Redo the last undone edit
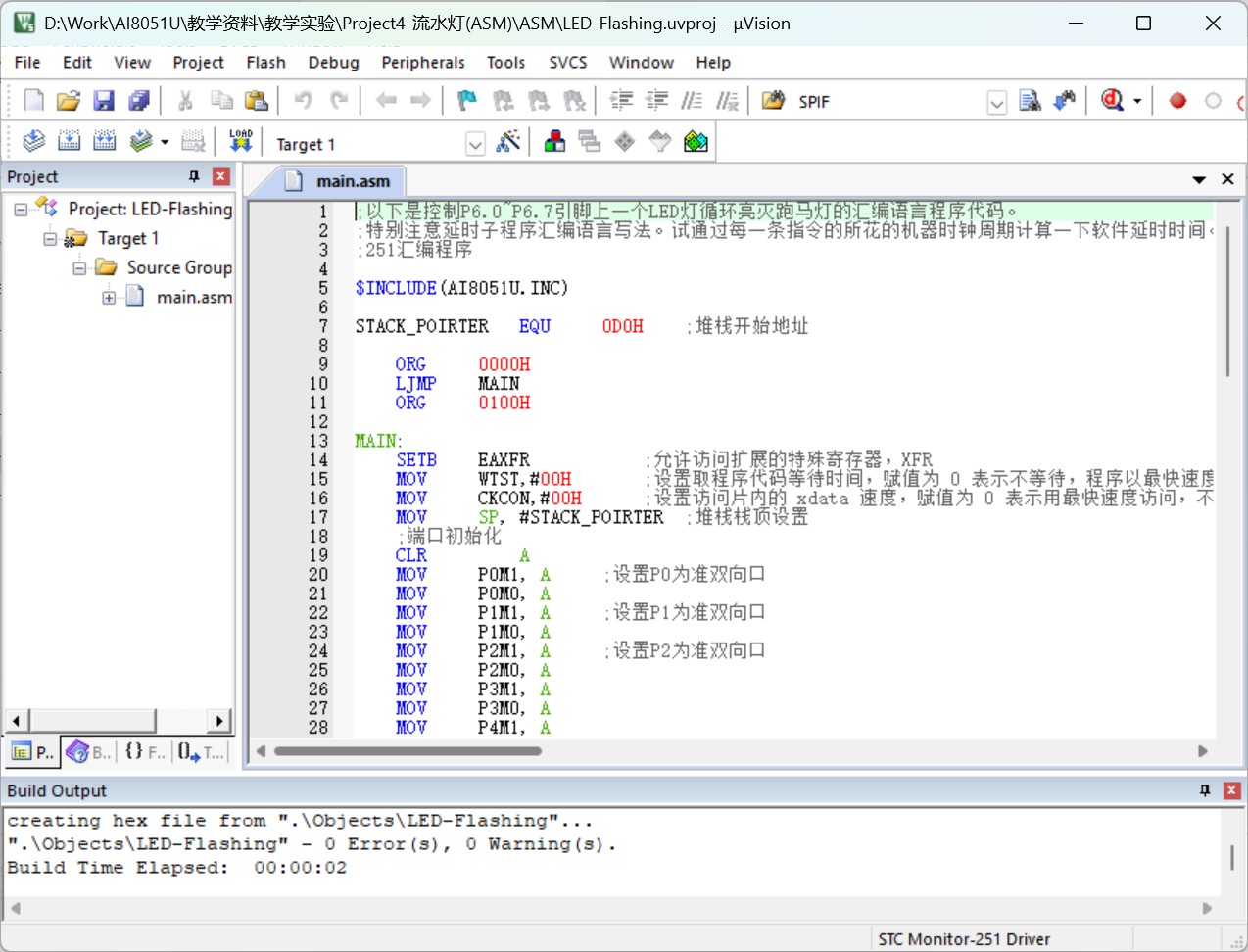1248x952 pixels. pos(339,100)
